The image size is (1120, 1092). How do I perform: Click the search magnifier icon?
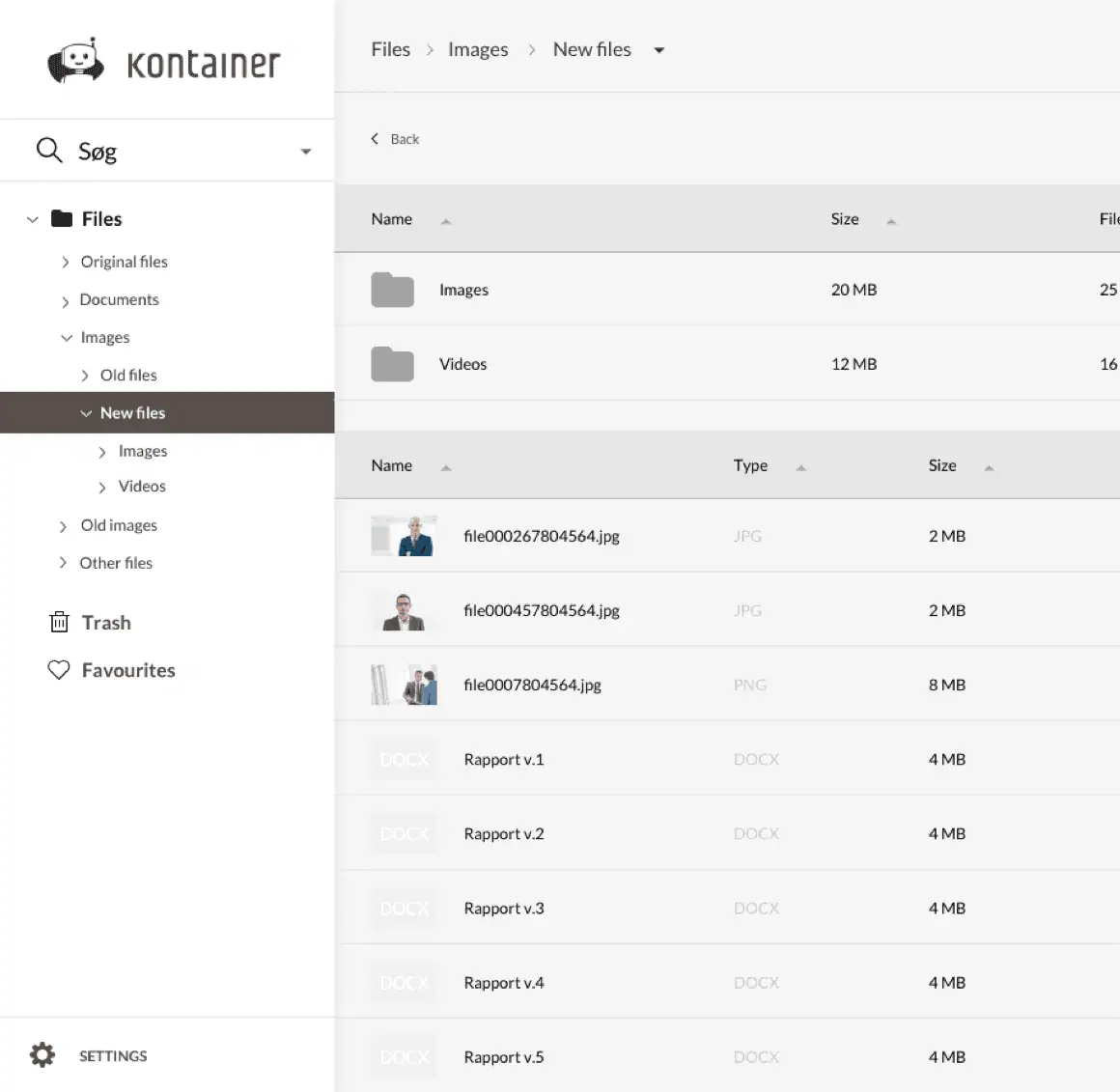point(49,151)
